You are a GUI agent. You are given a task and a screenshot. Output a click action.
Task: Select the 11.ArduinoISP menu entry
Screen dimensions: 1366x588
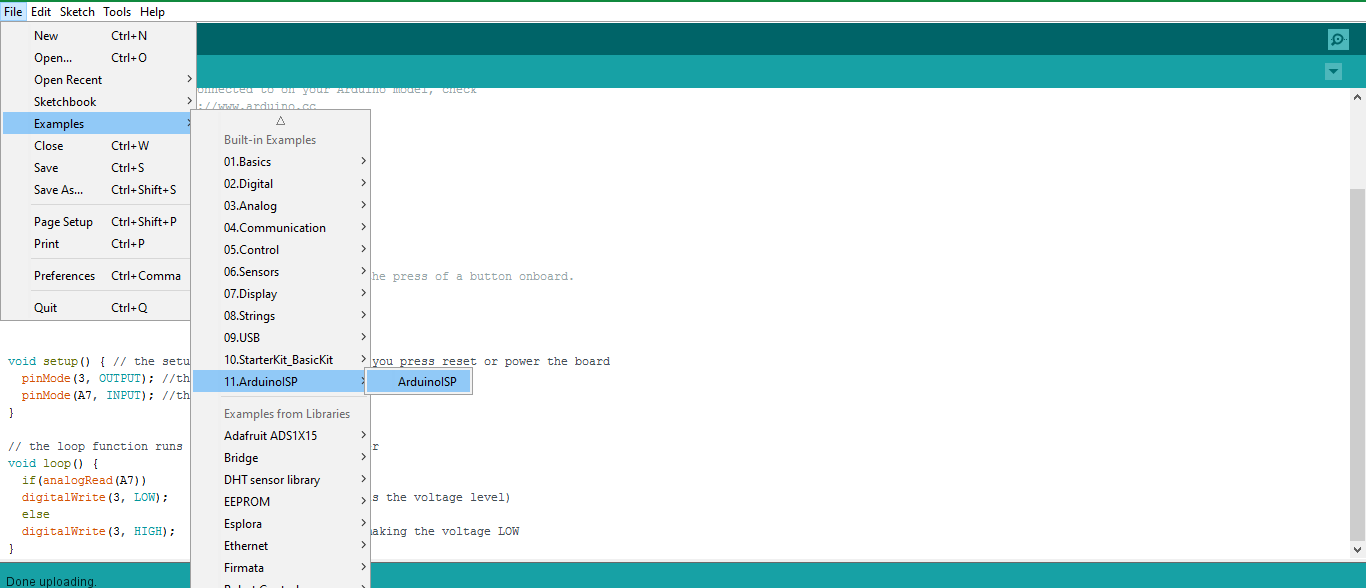(x=281, y=382)
